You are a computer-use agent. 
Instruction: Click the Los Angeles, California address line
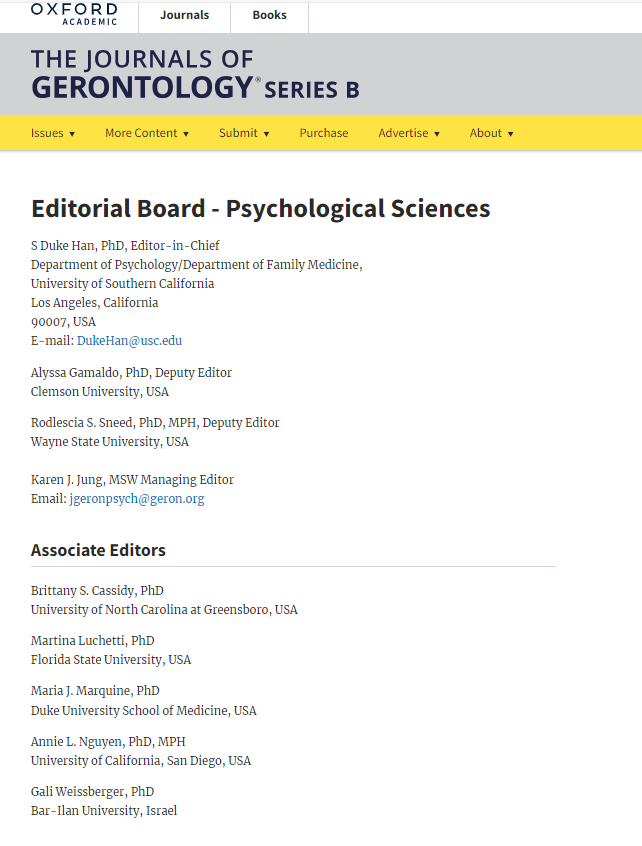point(94,303)
